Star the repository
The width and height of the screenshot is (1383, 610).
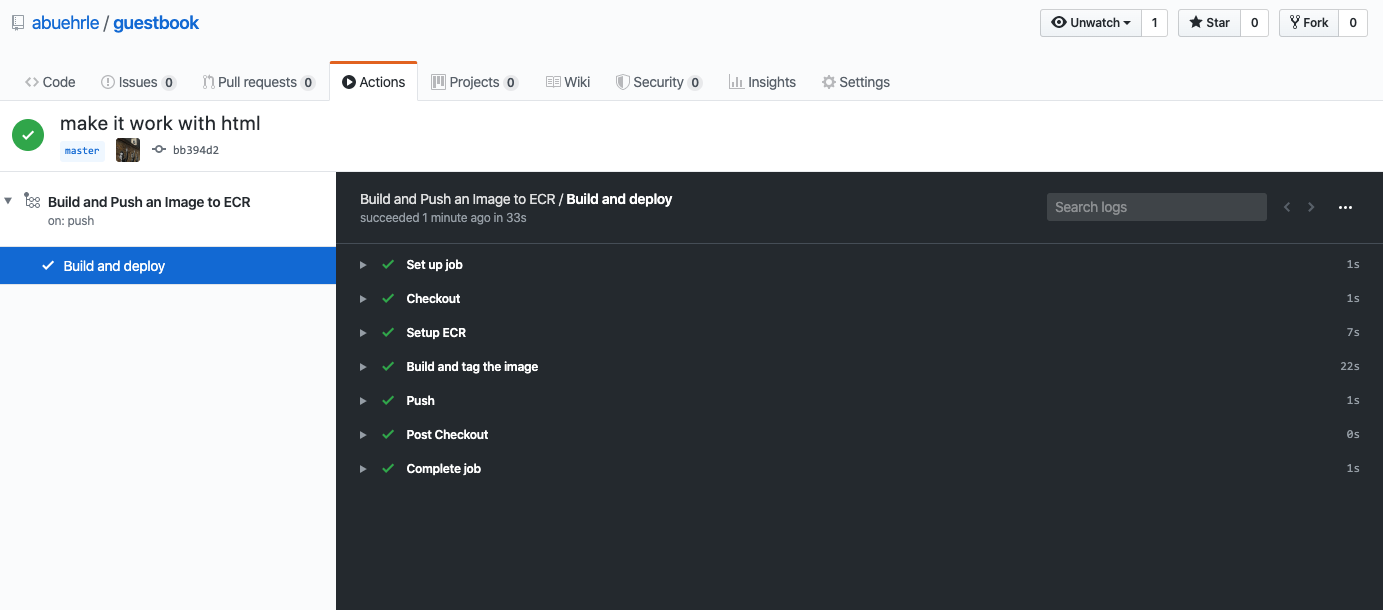pos(1209,22)
